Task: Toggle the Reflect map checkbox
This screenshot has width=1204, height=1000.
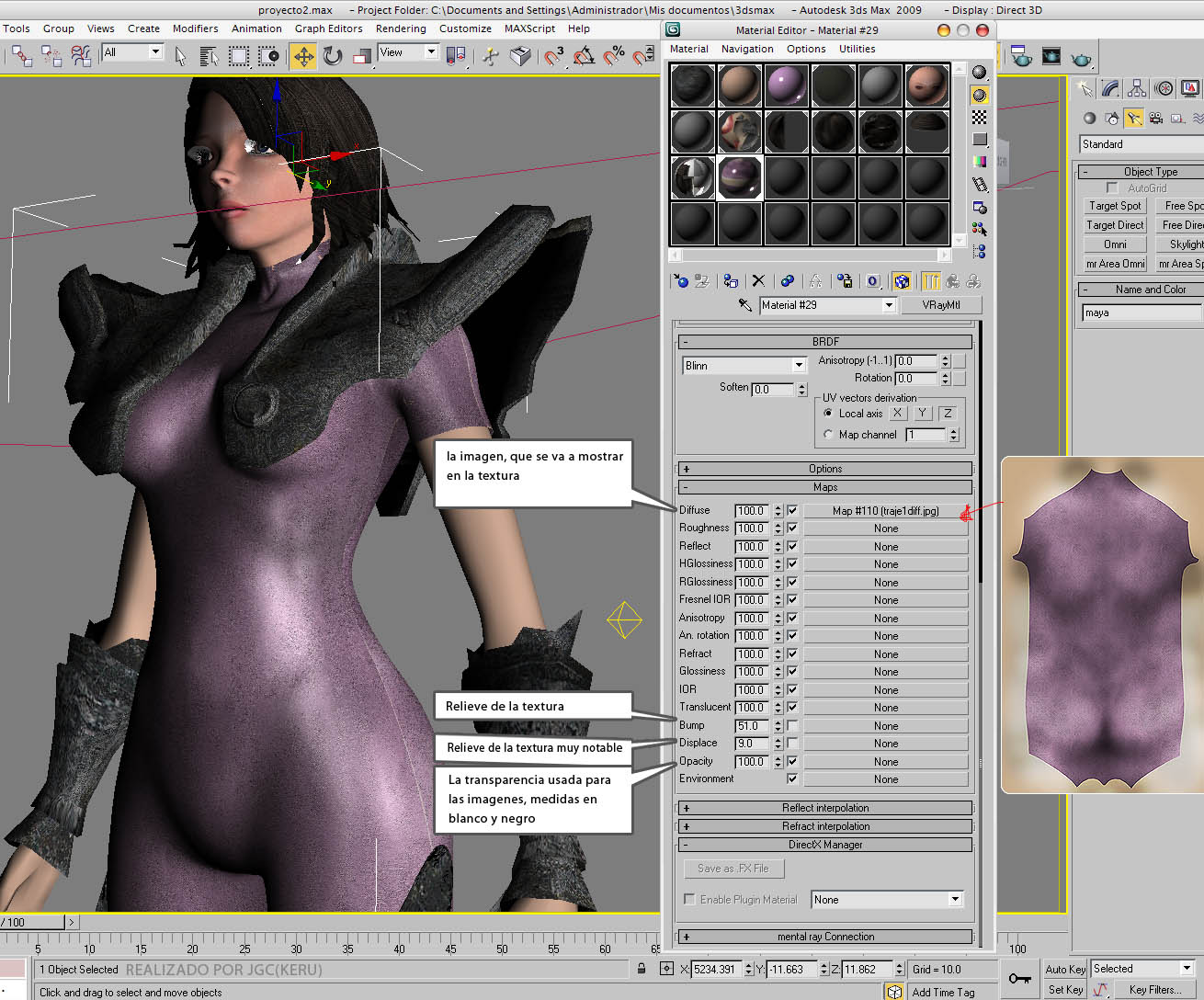Action: pos(792,547)
